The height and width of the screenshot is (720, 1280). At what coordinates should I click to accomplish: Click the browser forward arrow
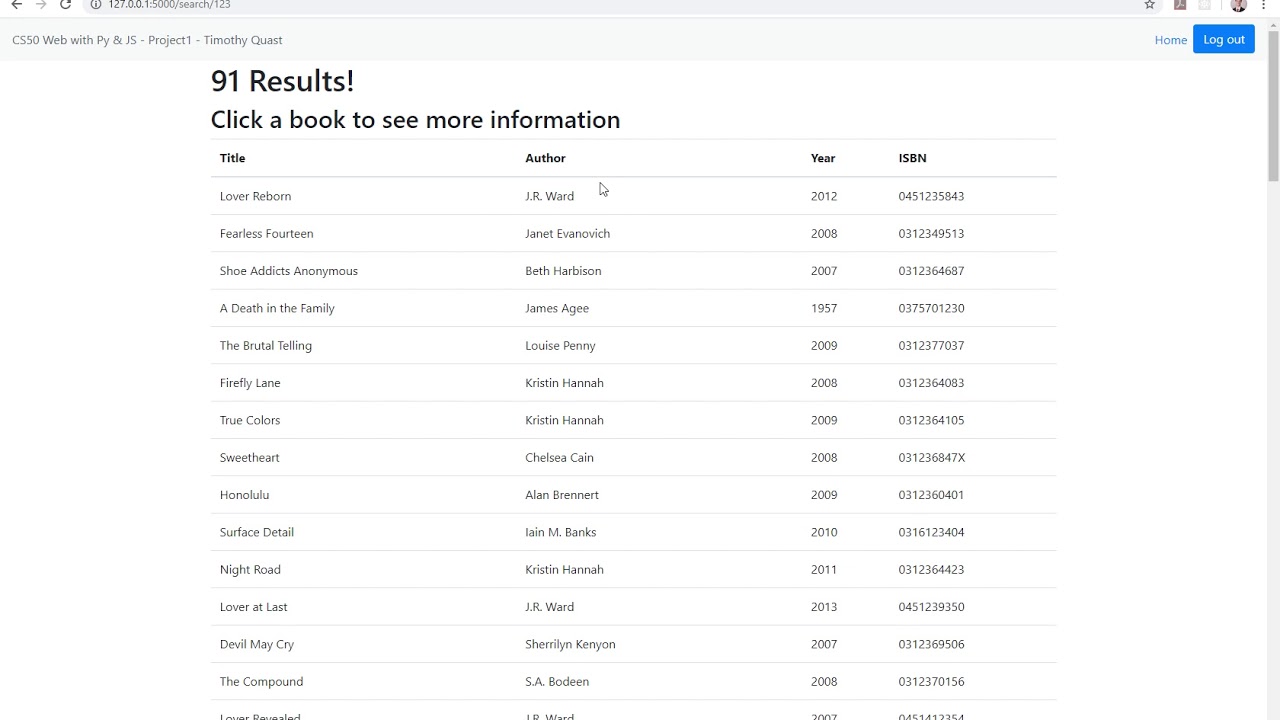pos(41,5)
